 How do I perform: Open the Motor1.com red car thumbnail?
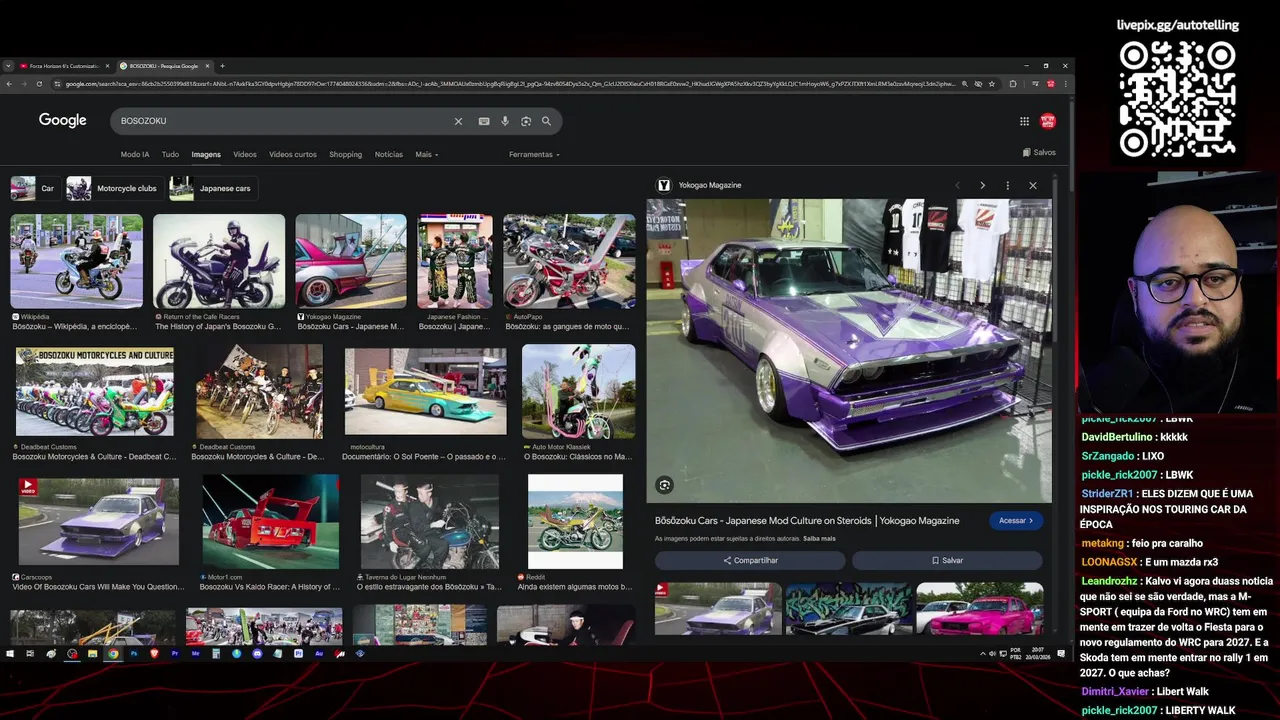[x=270, y=521]
